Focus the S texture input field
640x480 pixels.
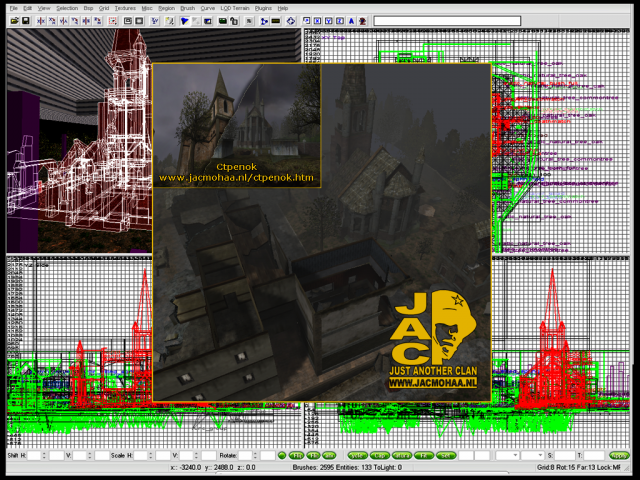565,456
